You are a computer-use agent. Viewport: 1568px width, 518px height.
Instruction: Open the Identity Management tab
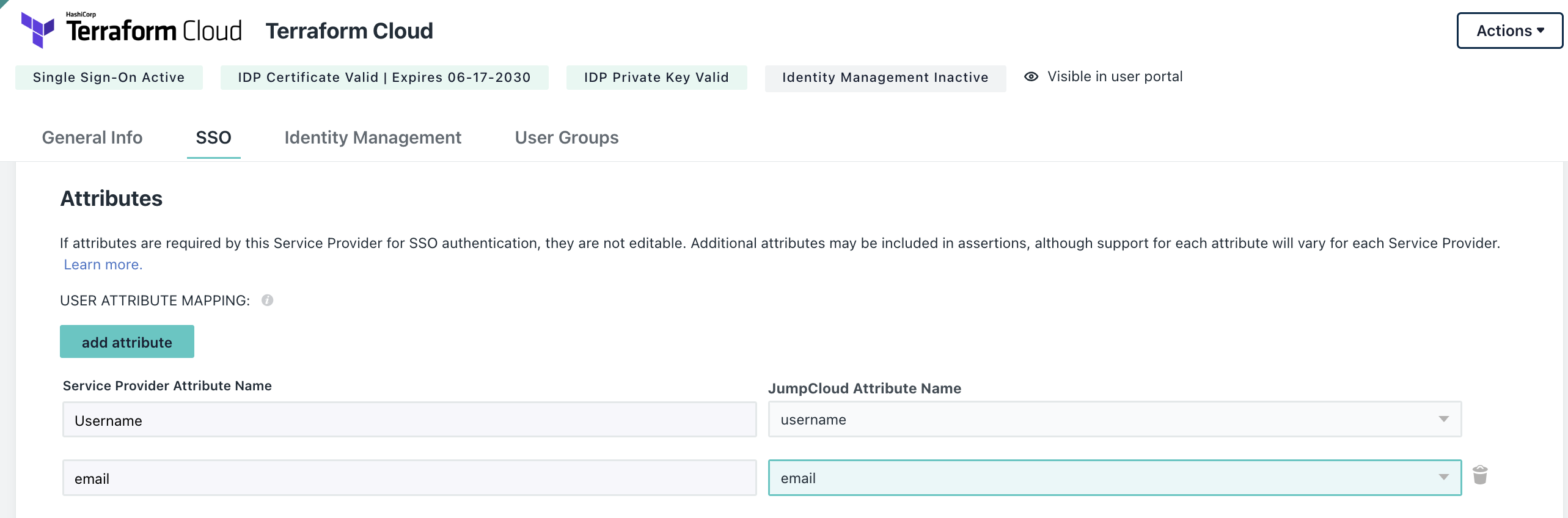coord(373,137)
